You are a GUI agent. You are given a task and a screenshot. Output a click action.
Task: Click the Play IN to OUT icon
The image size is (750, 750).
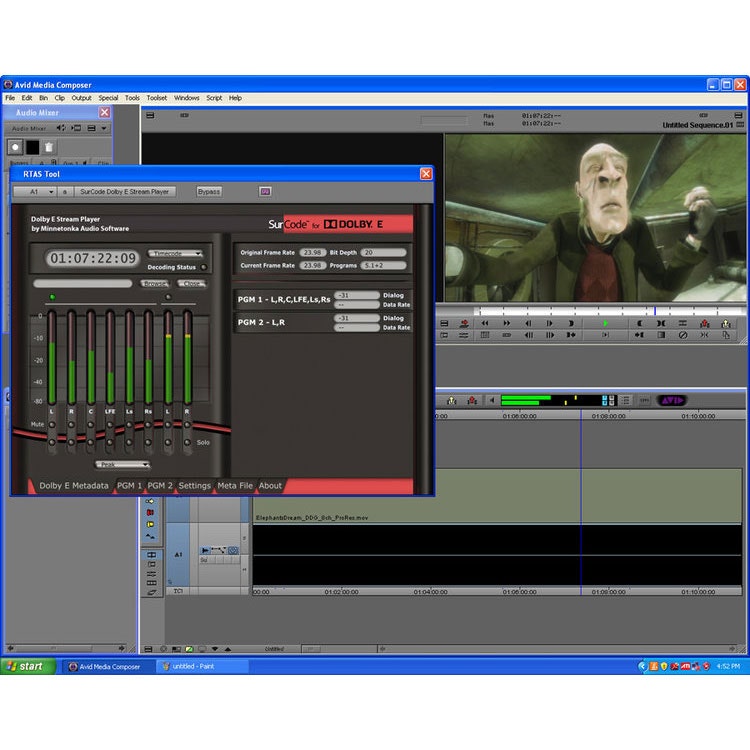(x=605, y=335)
